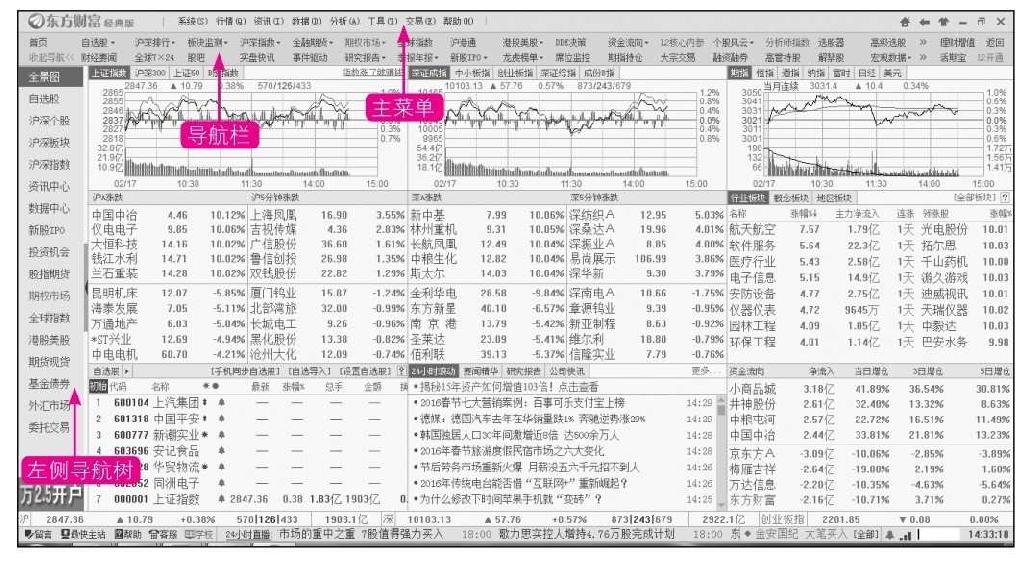Viewport: 1030px width, 567px height.
Task: Switch to the 公司快讯 news tab
Action: 567,371
